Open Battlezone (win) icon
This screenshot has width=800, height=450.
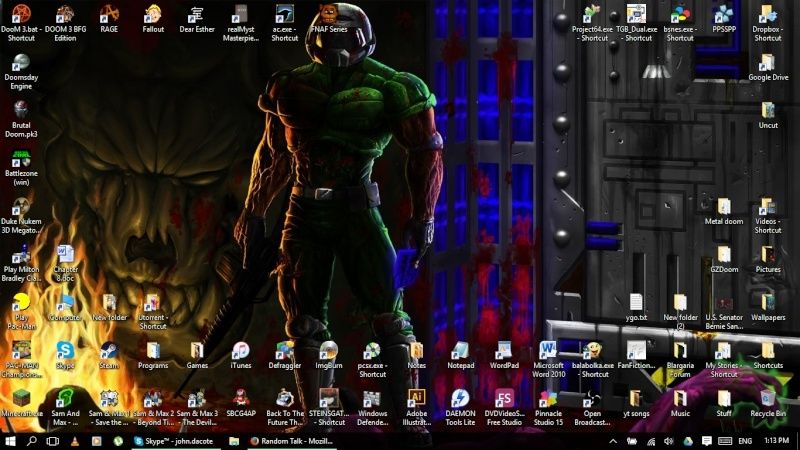click(x=21, y=158)
